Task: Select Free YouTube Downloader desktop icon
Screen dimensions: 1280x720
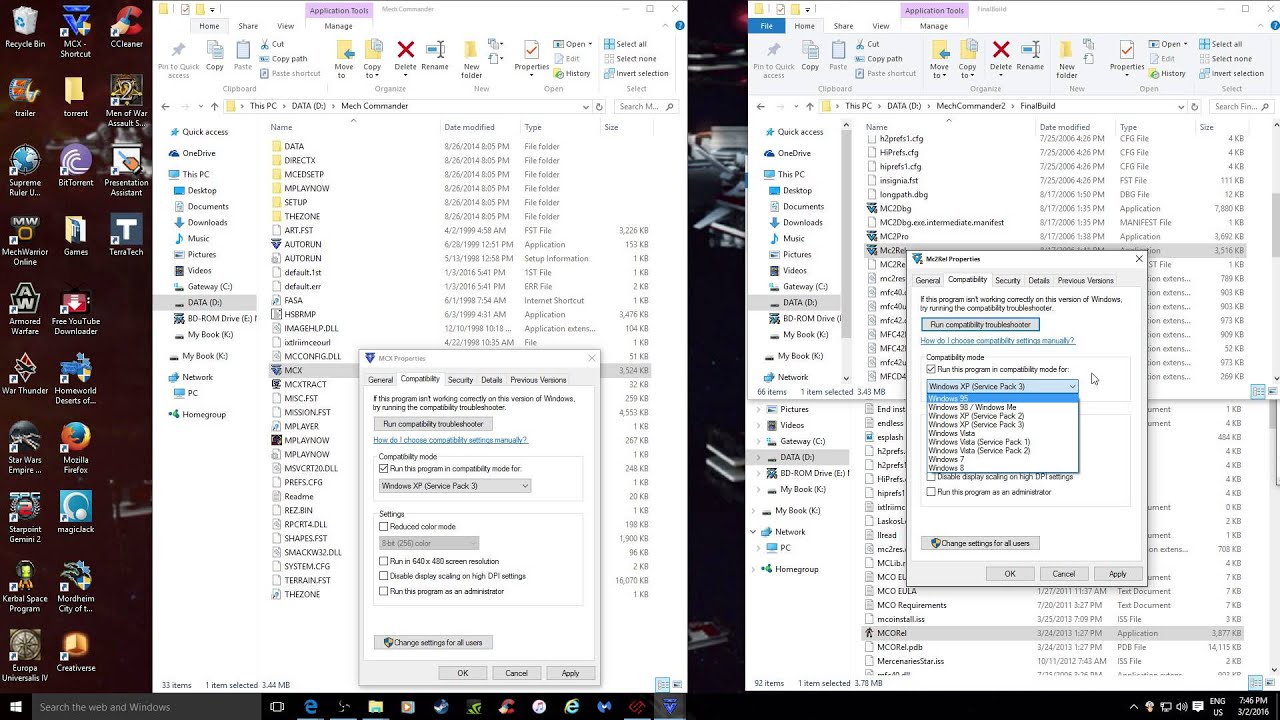Action: pyautogui.click(x=76, y=311)
